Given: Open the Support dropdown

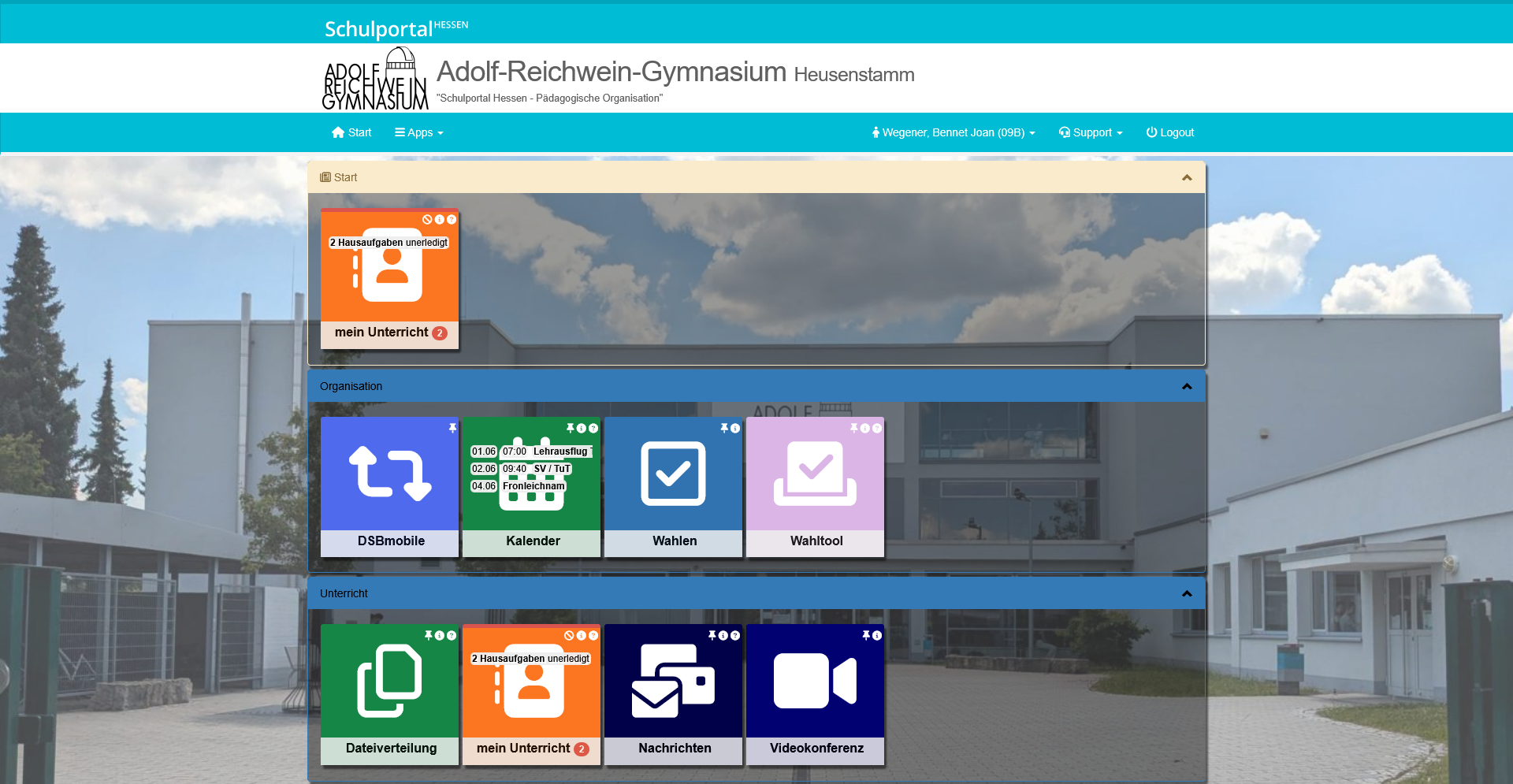Looking at the screenshot, I should 1091,132.
